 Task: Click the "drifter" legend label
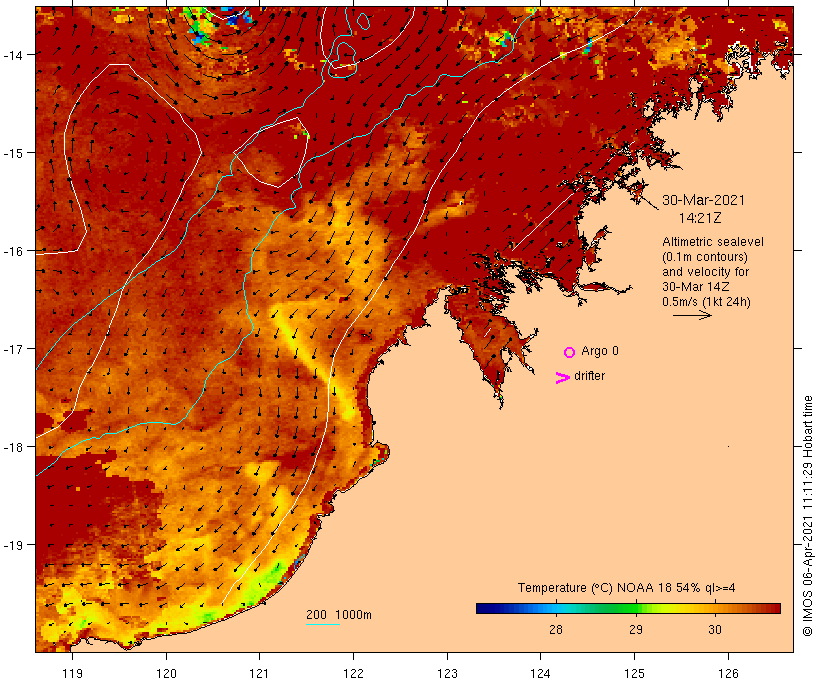click(x=589, y=376)
